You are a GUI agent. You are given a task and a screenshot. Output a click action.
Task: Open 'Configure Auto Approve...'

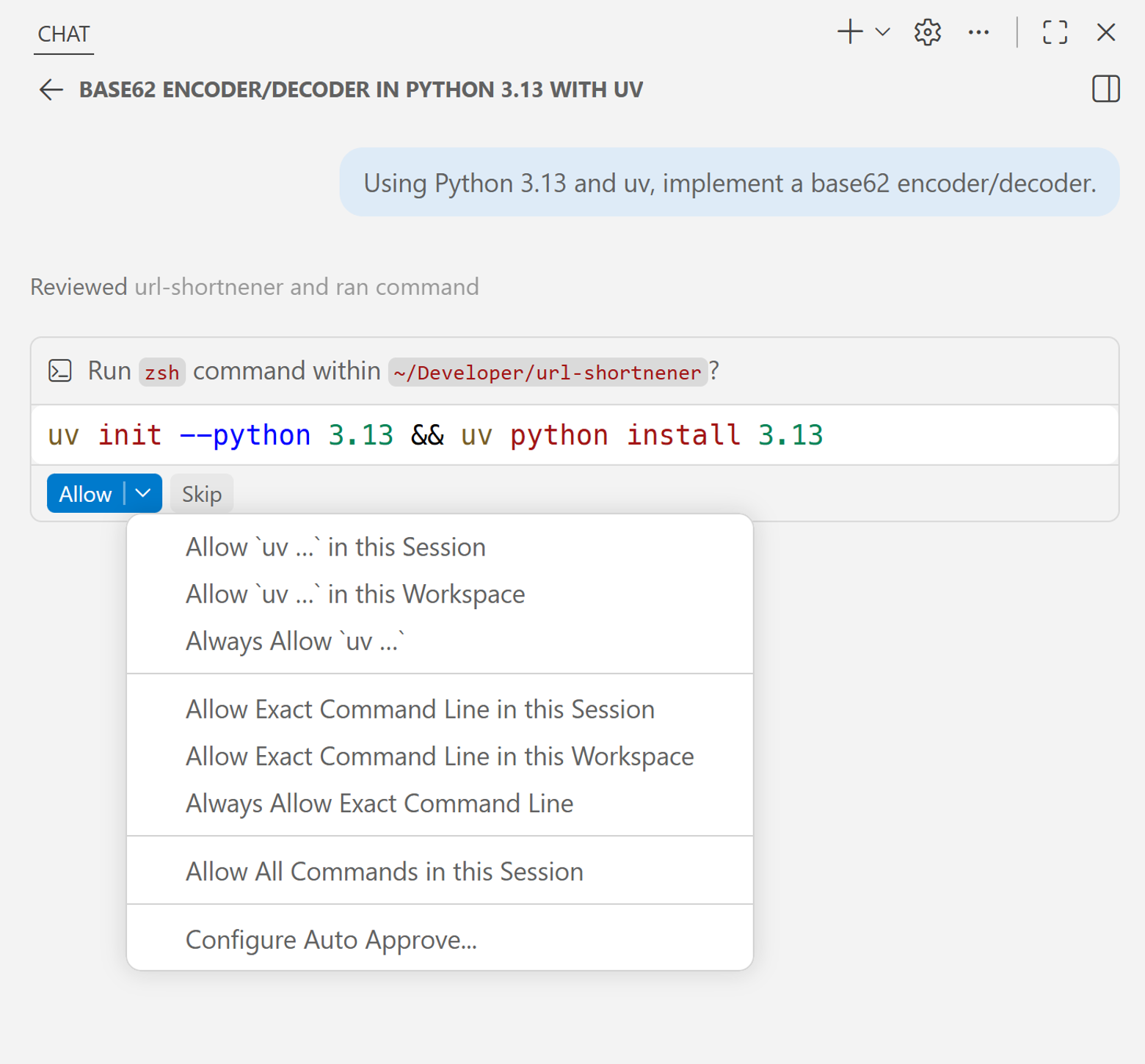click(331, 939)
